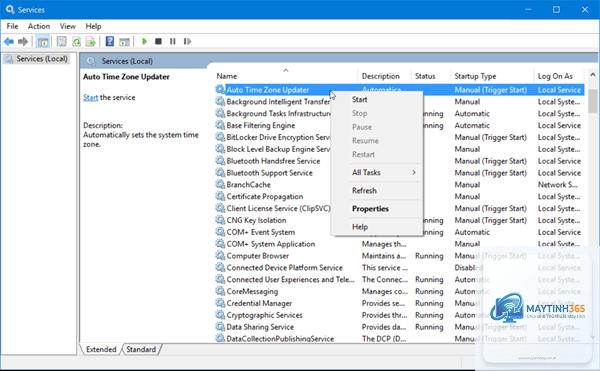Click the Start the service link
This screenshot has height=371, width=600.
point(90,98)
